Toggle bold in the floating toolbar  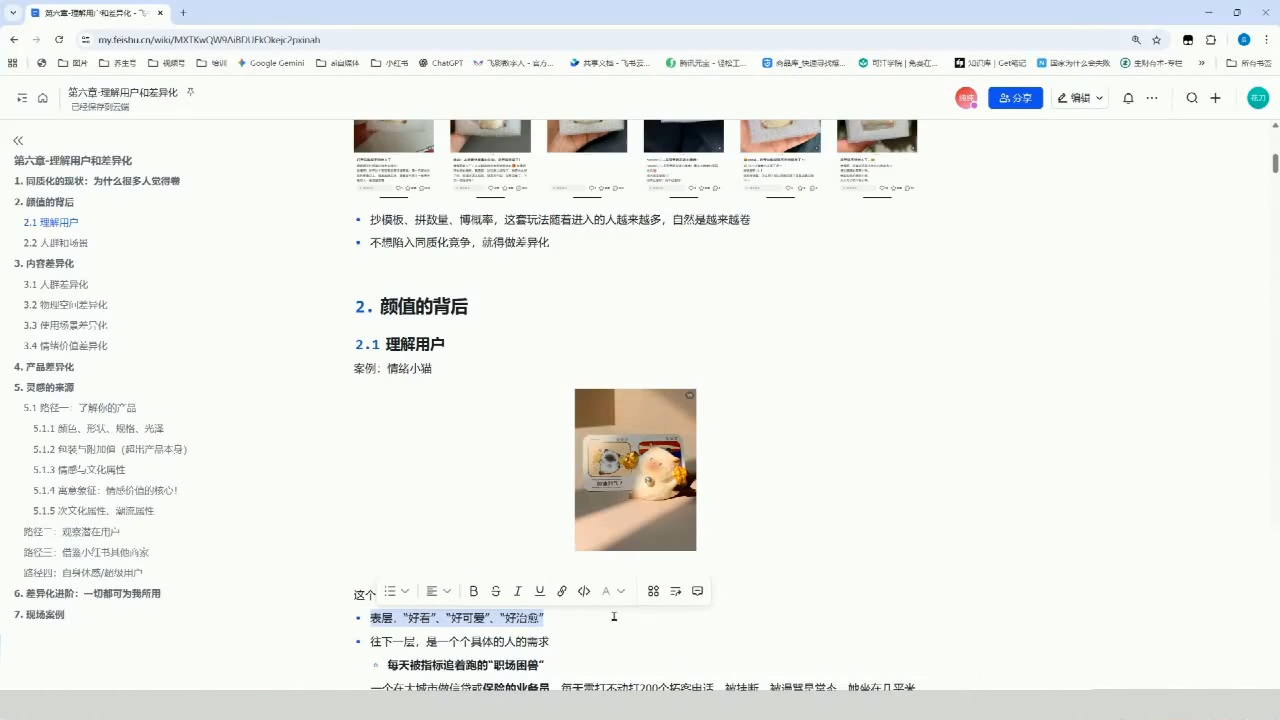[x=474, y=591]
